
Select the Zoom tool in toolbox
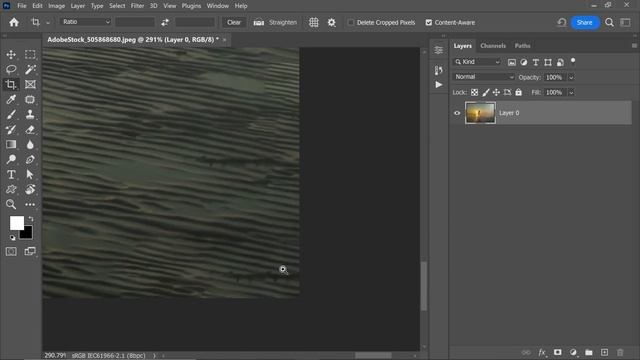[x=11, y=204]
